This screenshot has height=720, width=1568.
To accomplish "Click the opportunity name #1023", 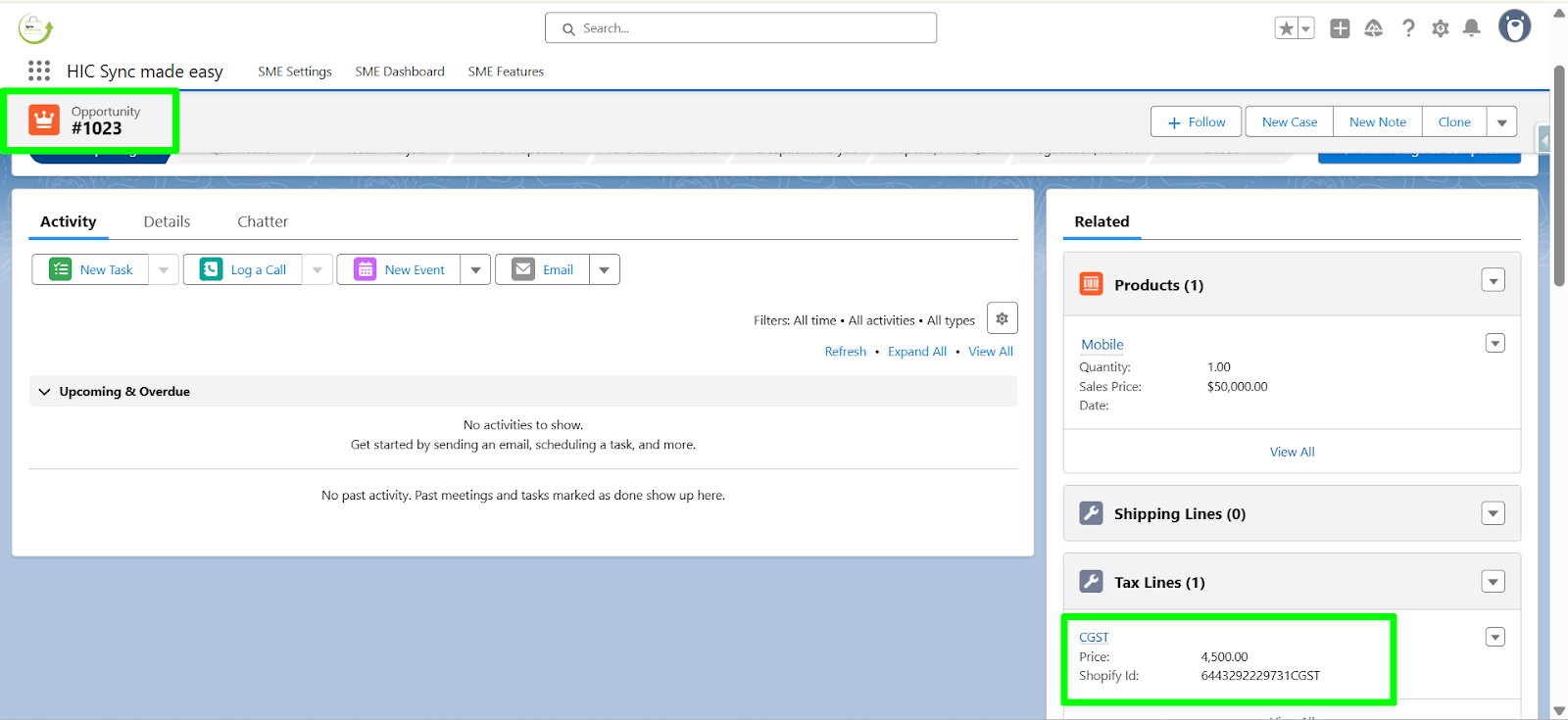I will point(97,128).
